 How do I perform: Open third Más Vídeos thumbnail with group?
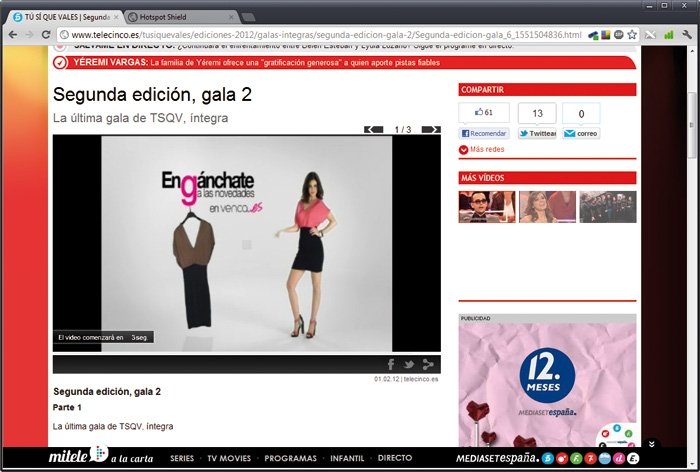point(608,207)
